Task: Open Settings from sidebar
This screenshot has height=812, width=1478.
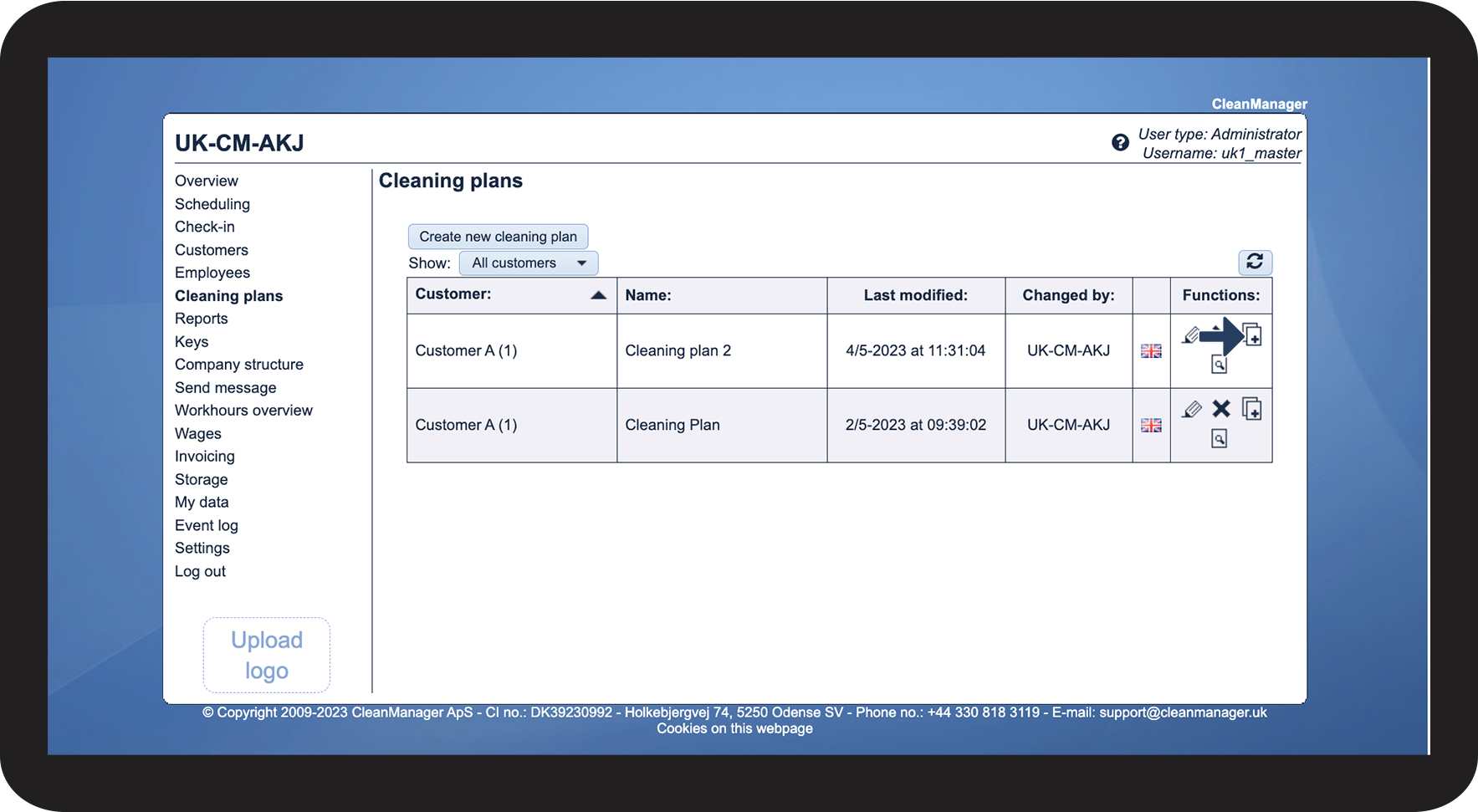Action: pos(202,549)
